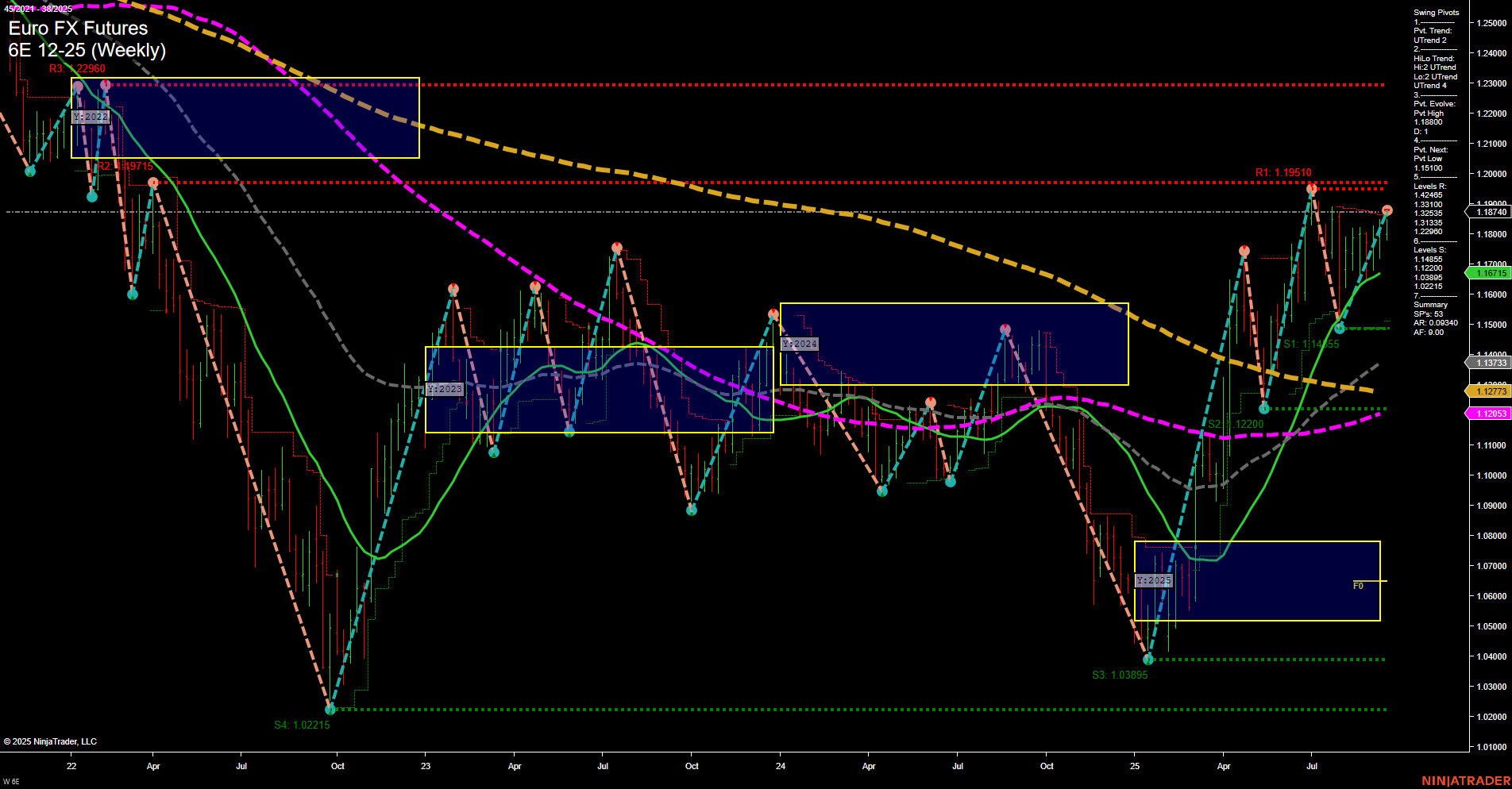The image size is (1512, 789).
Task: Select the magenta 1.12053 price marker
Action: click(1493, 413)
